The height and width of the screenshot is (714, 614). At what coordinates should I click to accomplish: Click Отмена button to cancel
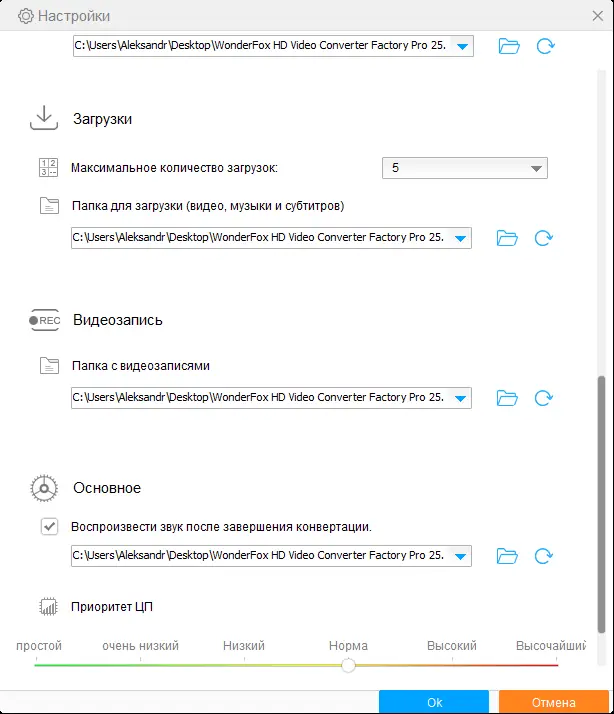pyautogui.click(x=553, y=702)
